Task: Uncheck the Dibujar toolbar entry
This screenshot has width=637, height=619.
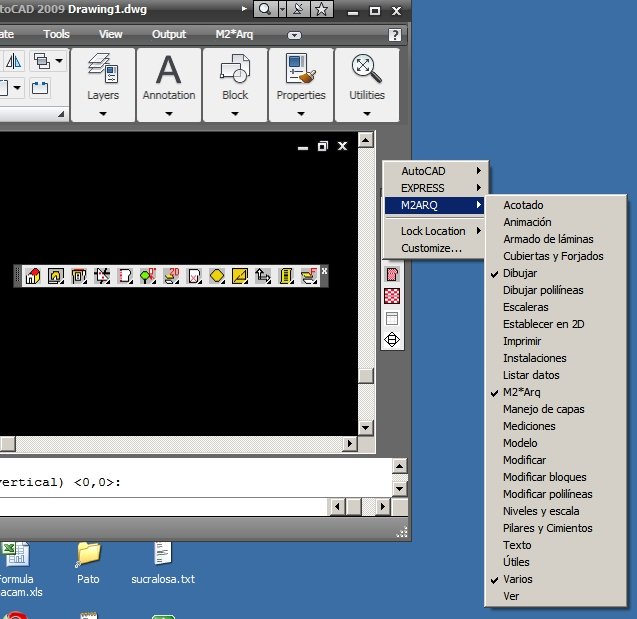Action: pyautogui.click(x=519, y=273)
